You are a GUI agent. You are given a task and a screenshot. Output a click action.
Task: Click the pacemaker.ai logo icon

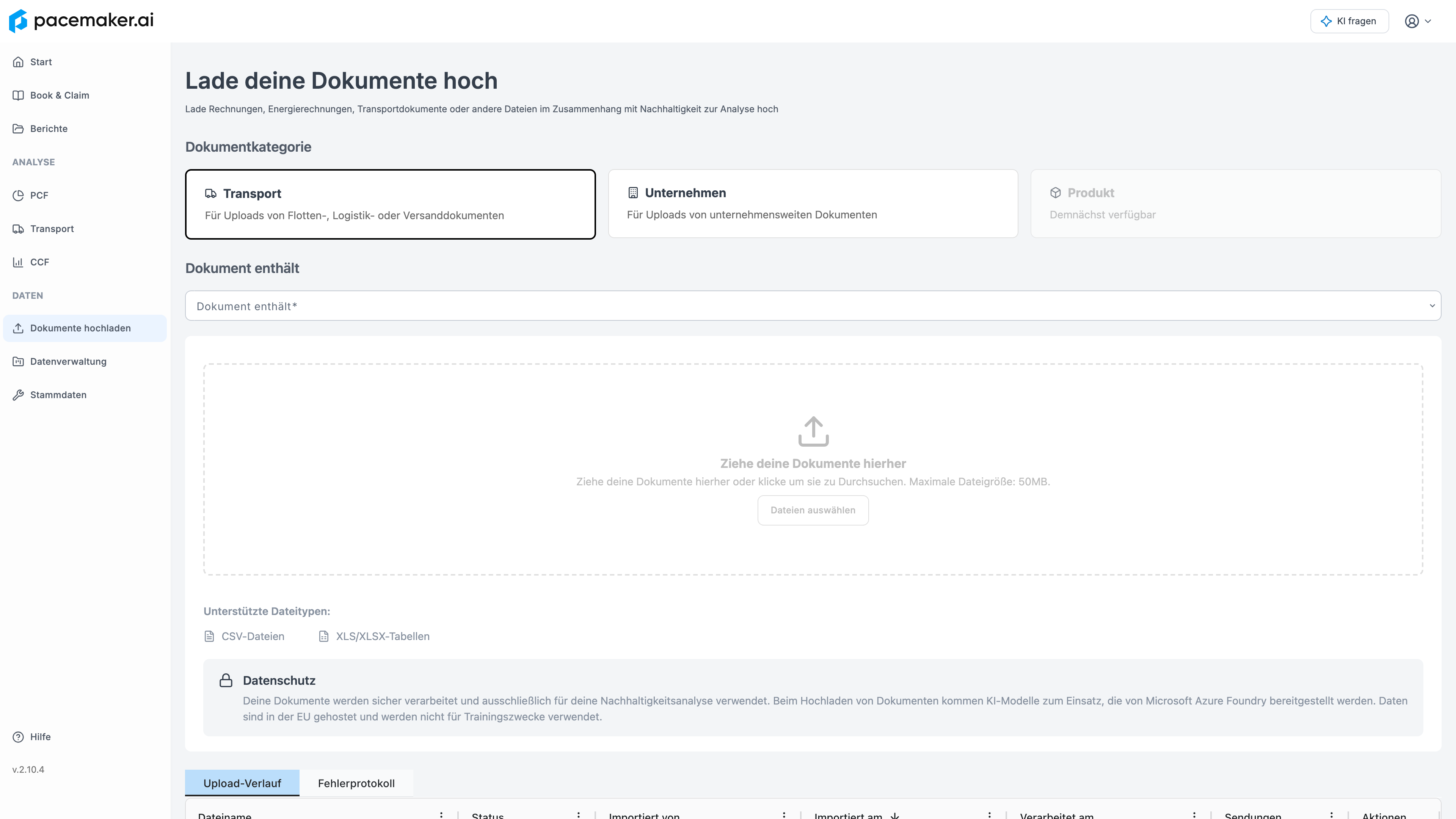click(x=18, y=21)
